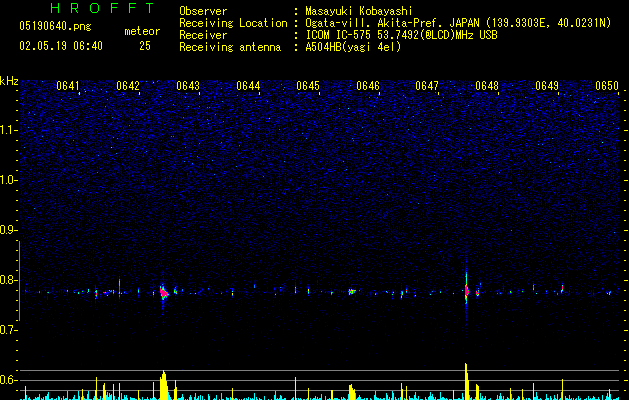Click the Receiving Location label

point(233,23)
